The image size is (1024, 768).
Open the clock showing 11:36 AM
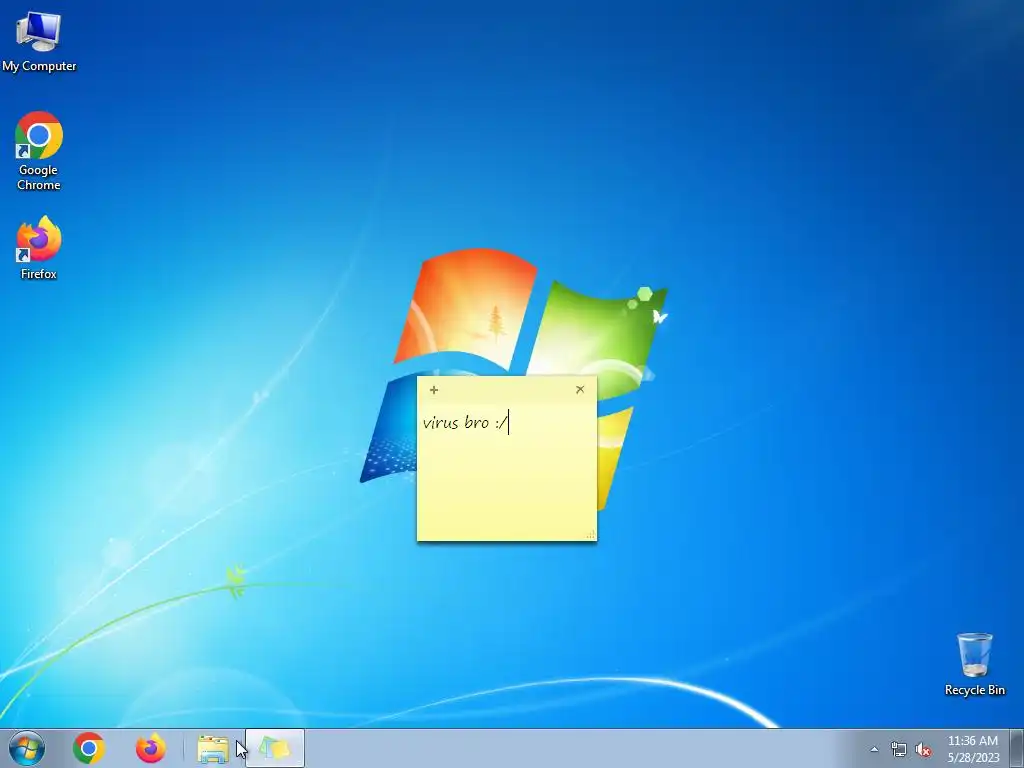point(973,749)
